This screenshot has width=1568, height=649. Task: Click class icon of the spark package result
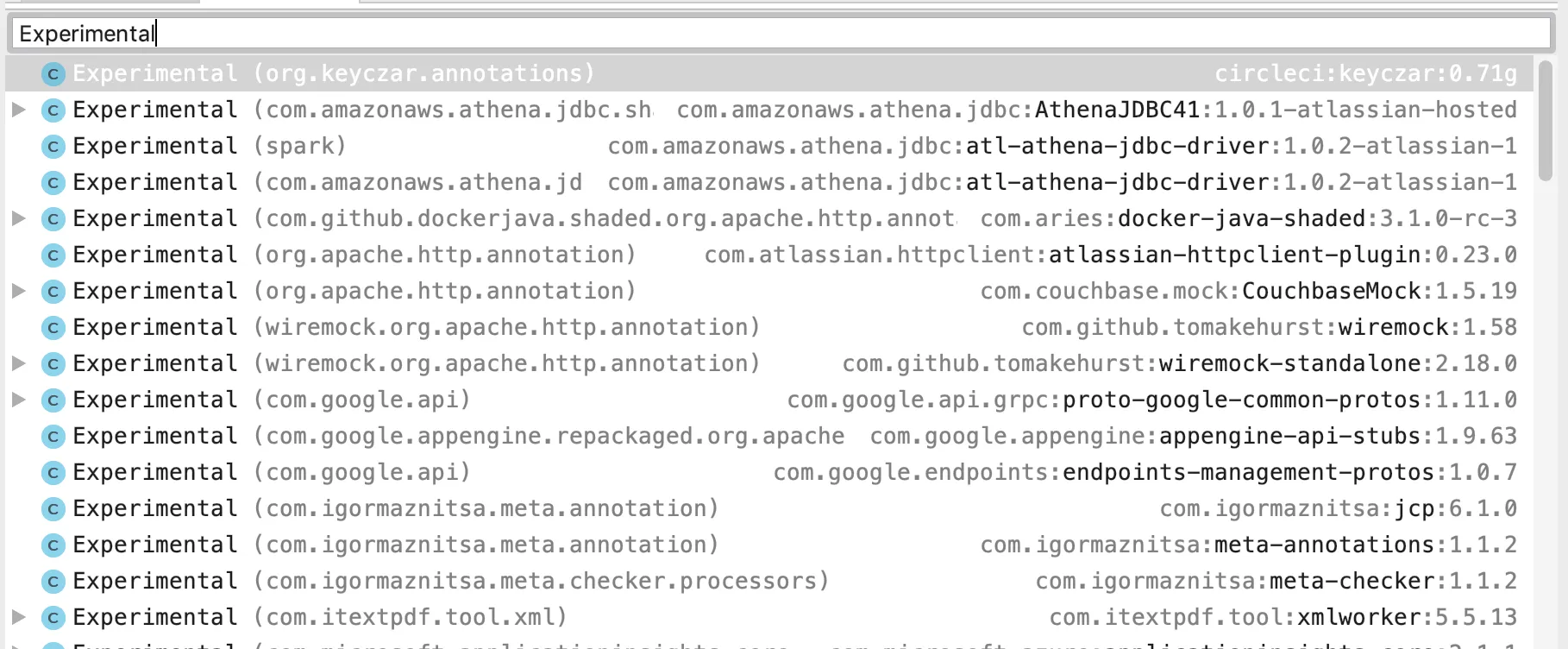(x=53, y=147)
